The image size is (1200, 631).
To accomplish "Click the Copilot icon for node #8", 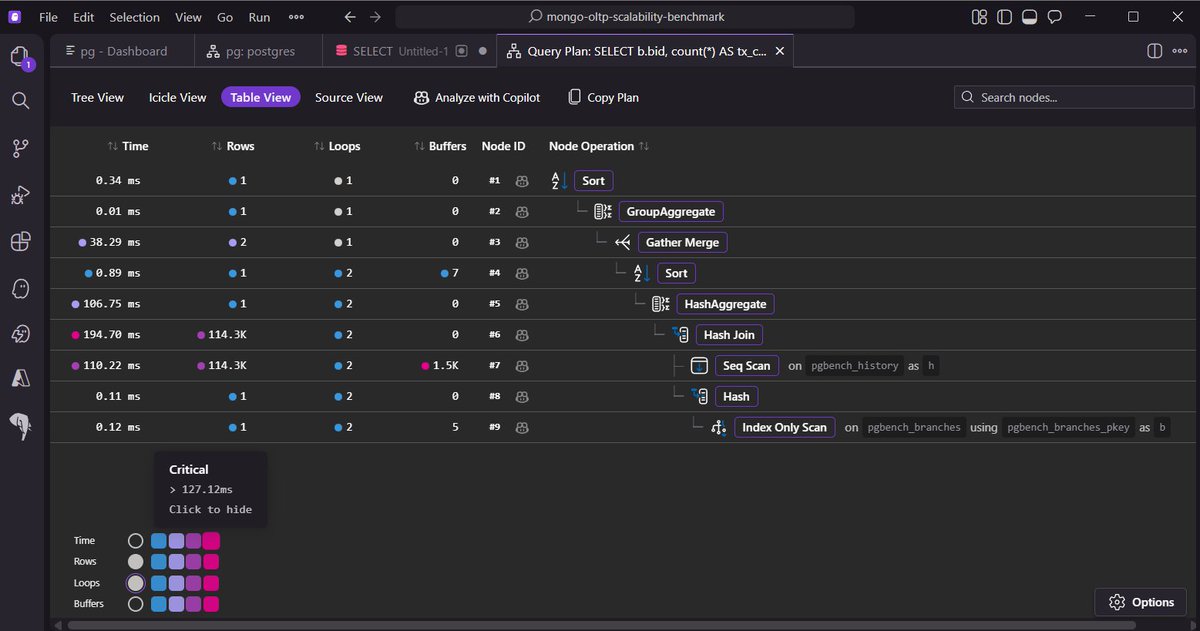I will pos(522,397).
